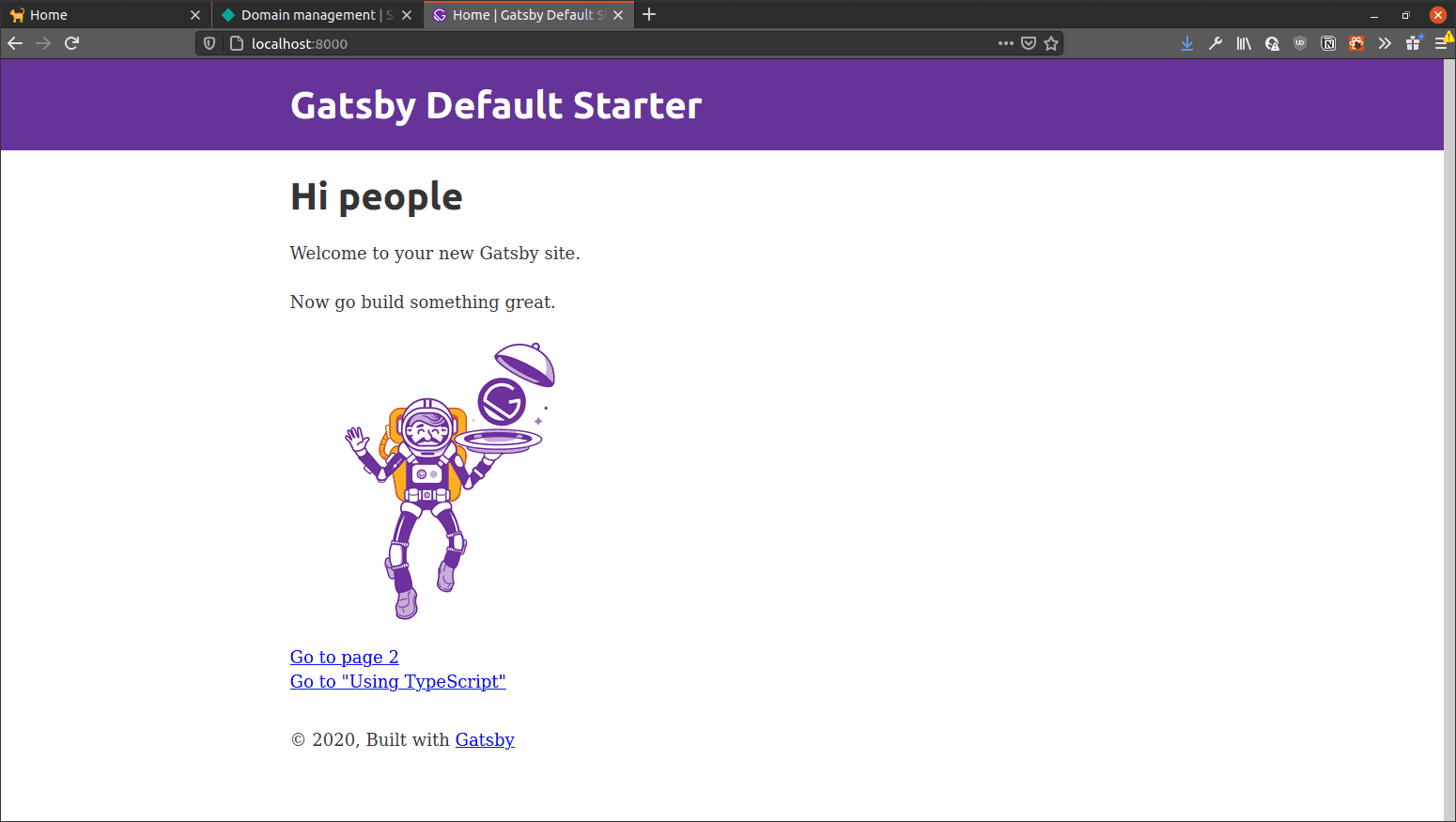Switch to the Domain management tab

(x=307, y=15)
